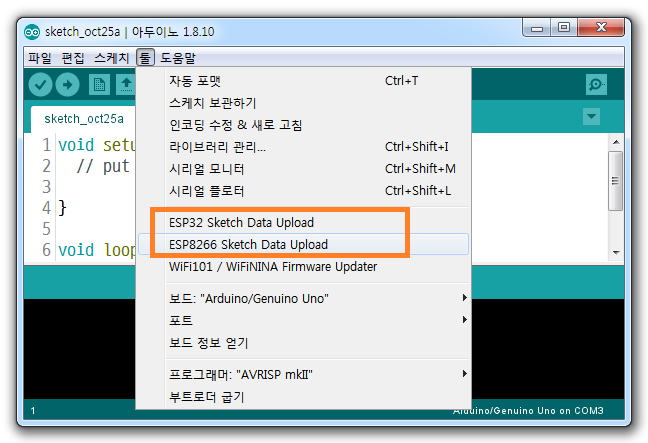Switch to sketch_oct25a tab
This screenshot has width=648, height=443.
point(84,119)
